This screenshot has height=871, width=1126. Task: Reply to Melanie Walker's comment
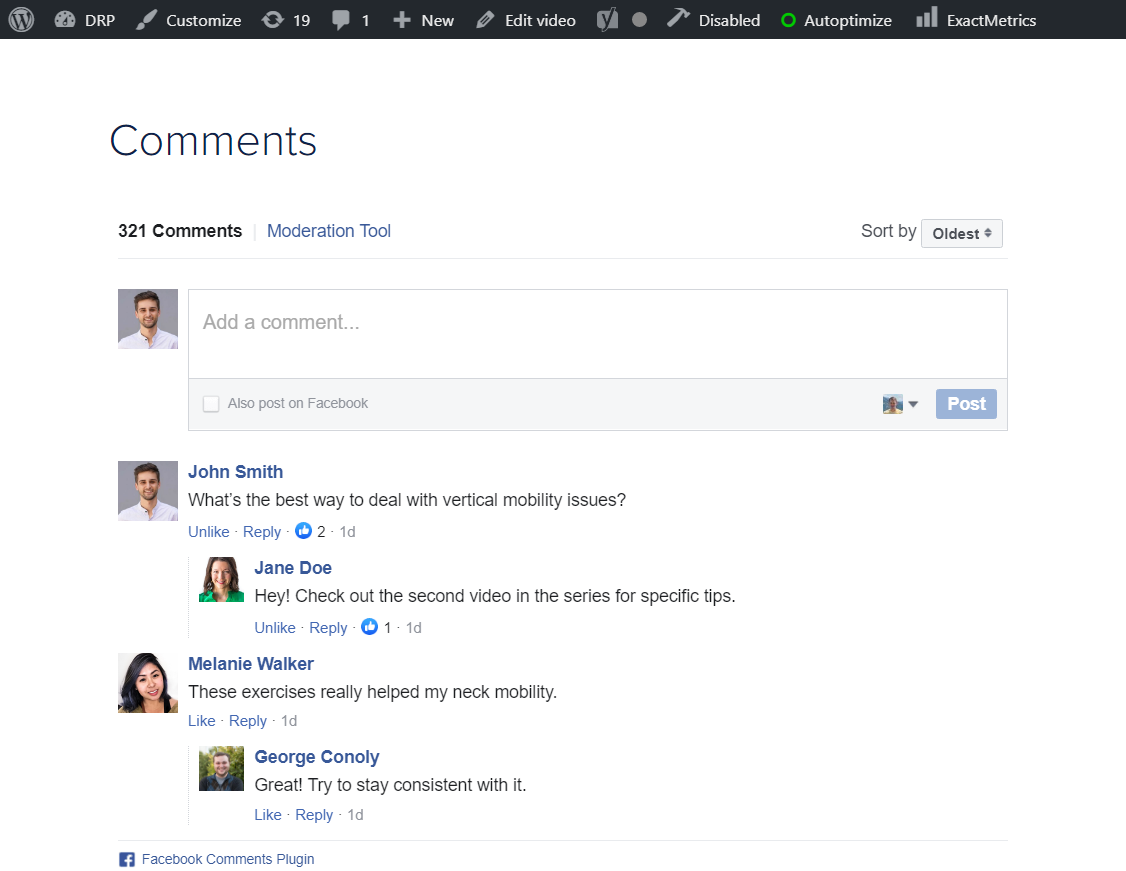[248, 720]
